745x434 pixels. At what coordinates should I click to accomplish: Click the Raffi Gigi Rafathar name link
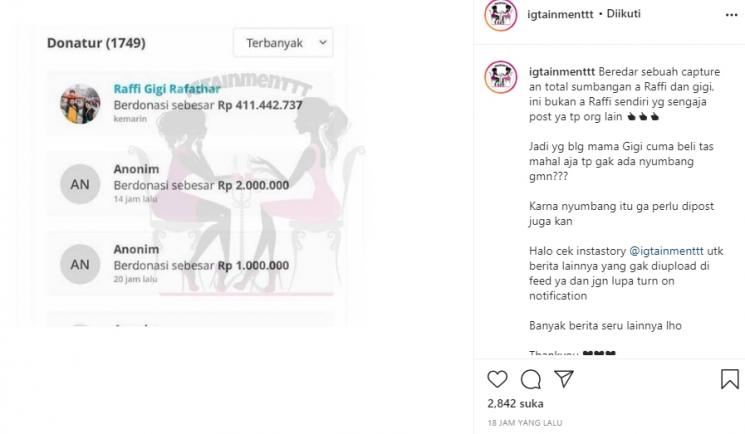167,88
